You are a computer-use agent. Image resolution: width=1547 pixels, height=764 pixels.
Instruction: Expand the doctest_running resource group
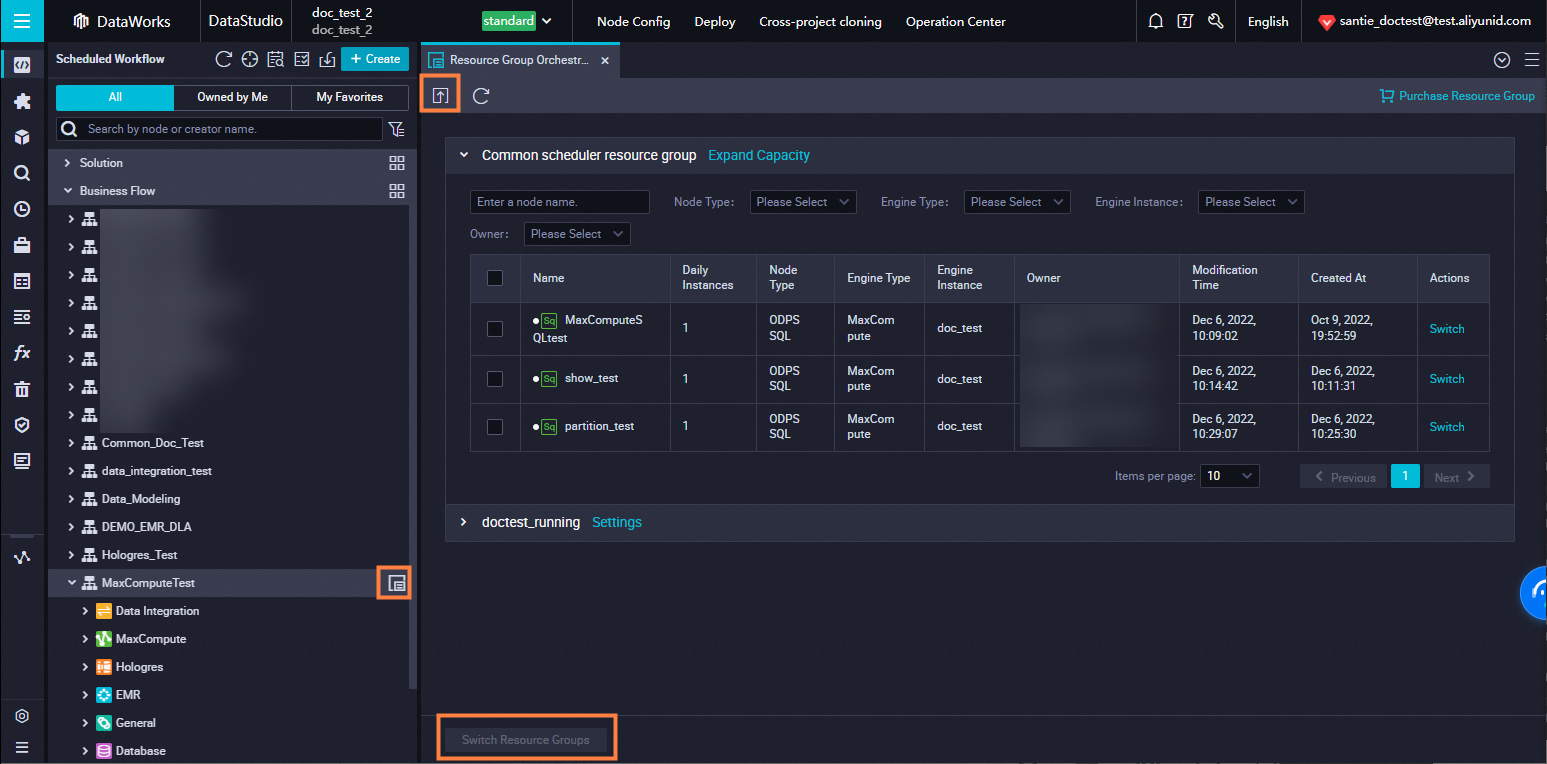pyautogui.click(x=463, y=522)
